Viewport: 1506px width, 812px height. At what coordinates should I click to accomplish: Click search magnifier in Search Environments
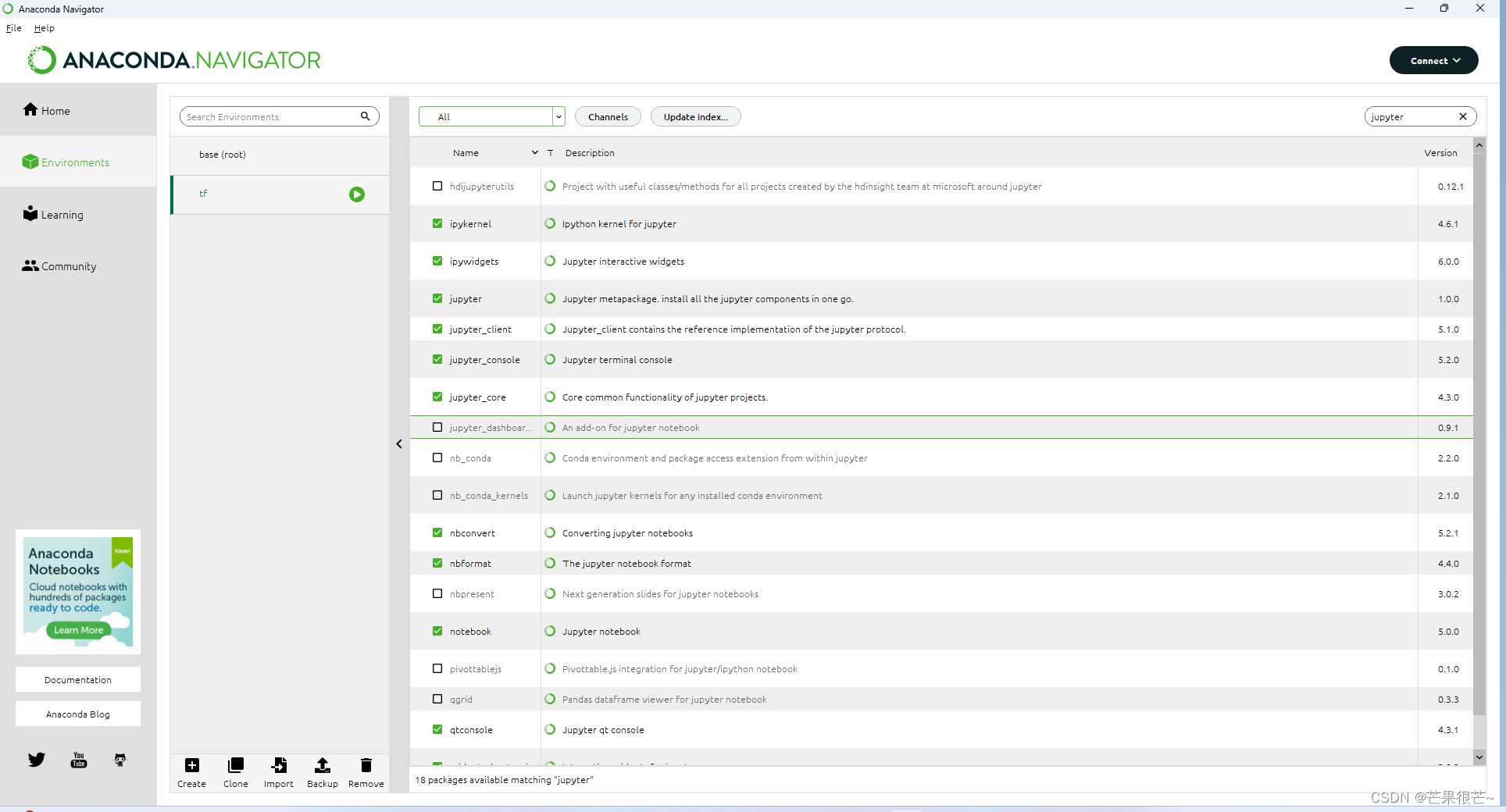[x=365, y=116]
